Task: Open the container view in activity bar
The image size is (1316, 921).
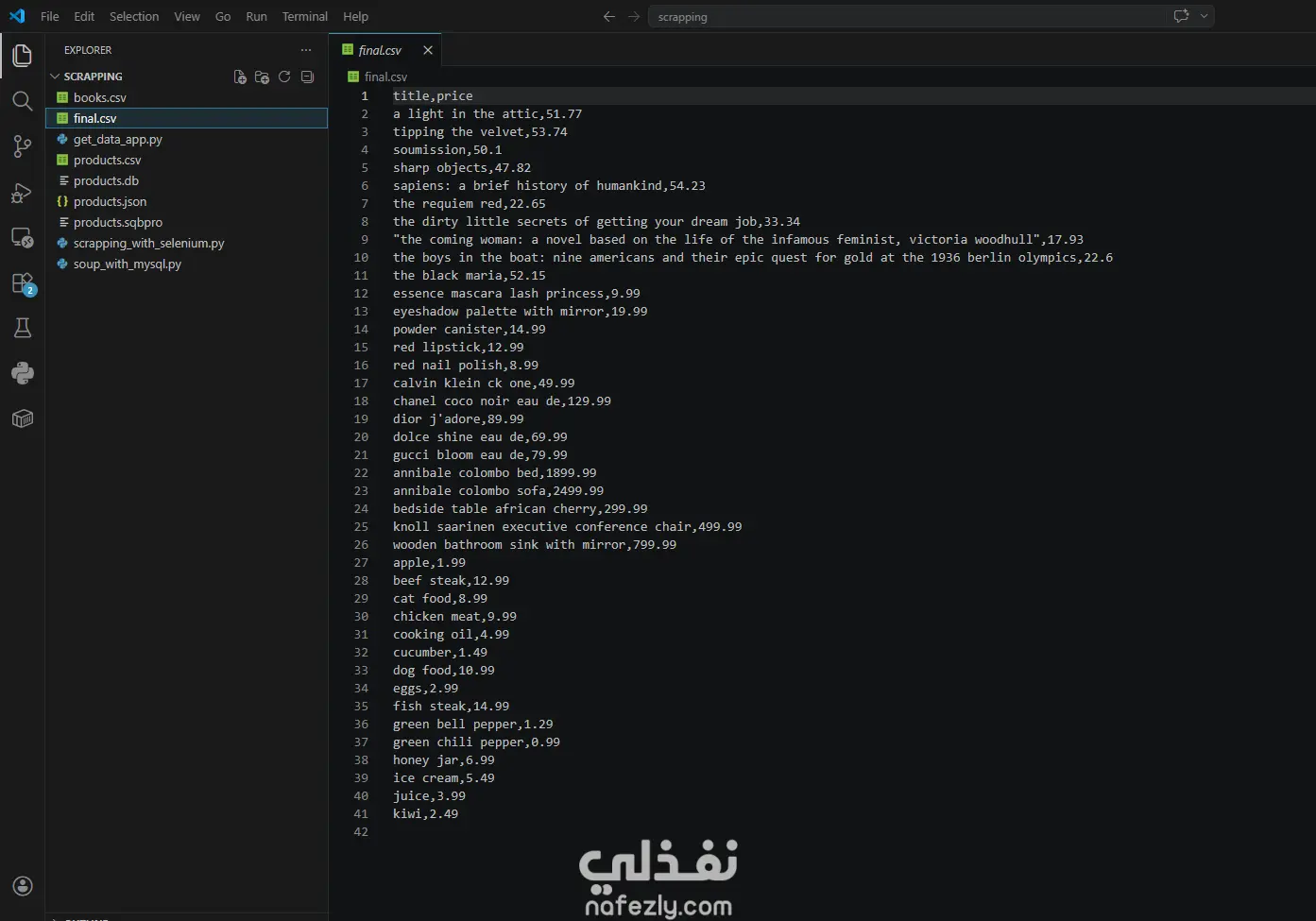Action: click(22, 418)
